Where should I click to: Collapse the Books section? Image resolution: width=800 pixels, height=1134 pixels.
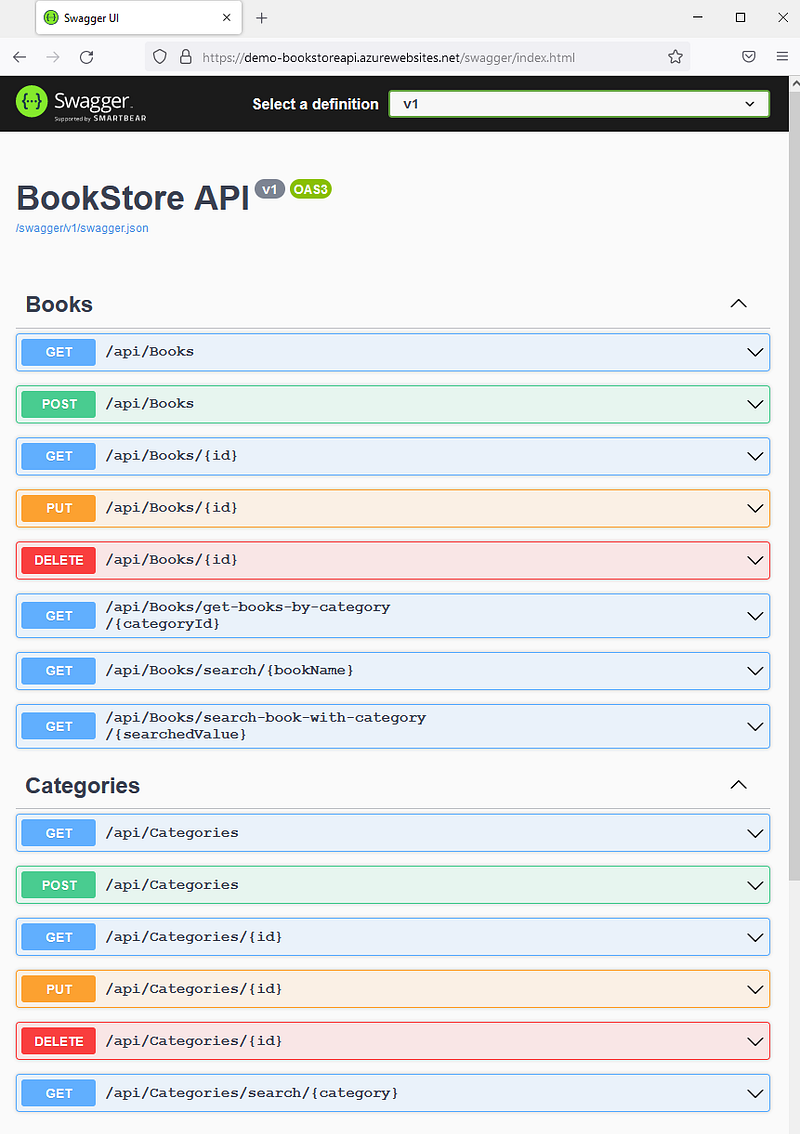738,304
